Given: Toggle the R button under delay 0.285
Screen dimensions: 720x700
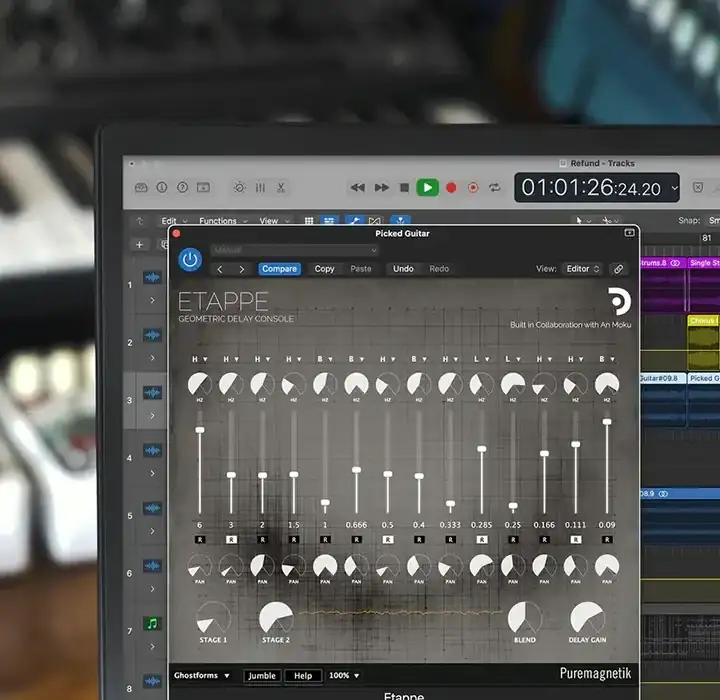Looking at the screenshot, I should click(x=482, y=540).
